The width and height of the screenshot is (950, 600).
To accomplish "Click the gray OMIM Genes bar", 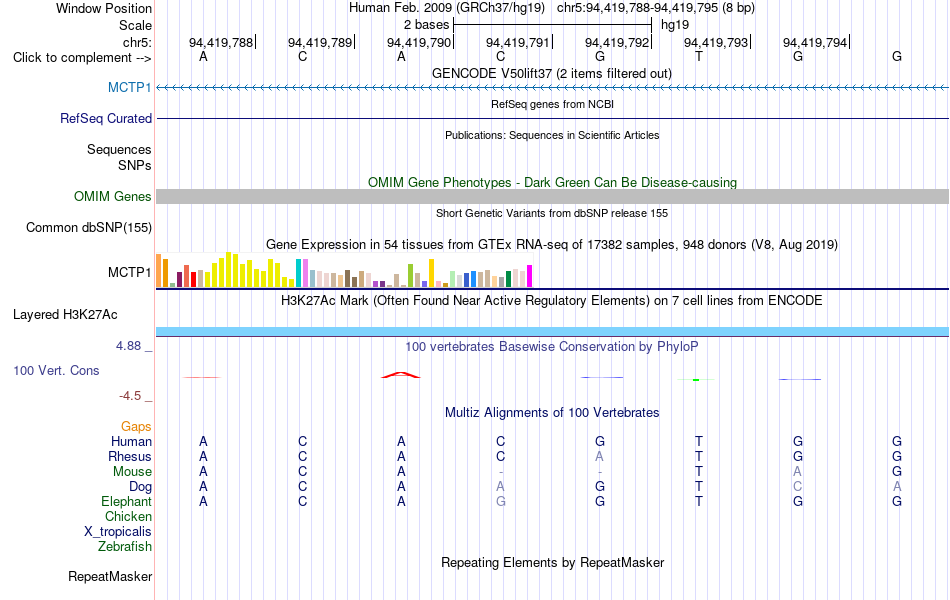I will [553, 196].
